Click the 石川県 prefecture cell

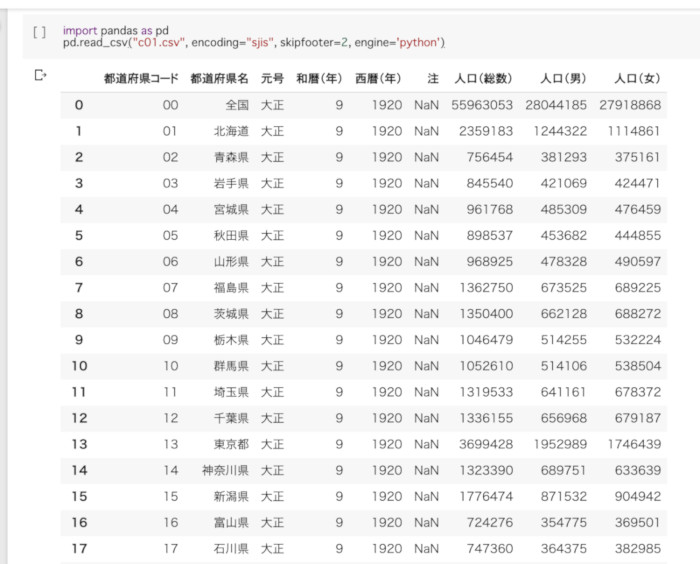tap(231, 549)
